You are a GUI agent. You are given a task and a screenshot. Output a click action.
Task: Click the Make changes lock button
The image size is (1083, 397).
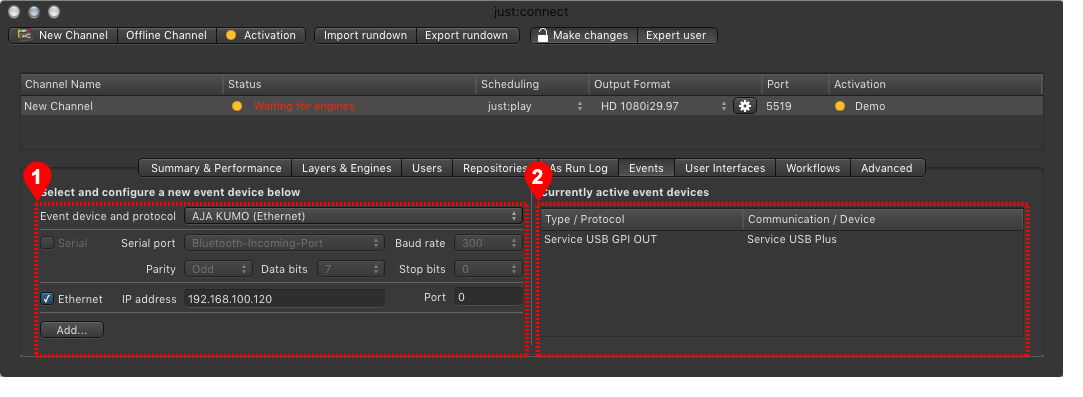tap(584, 35)
